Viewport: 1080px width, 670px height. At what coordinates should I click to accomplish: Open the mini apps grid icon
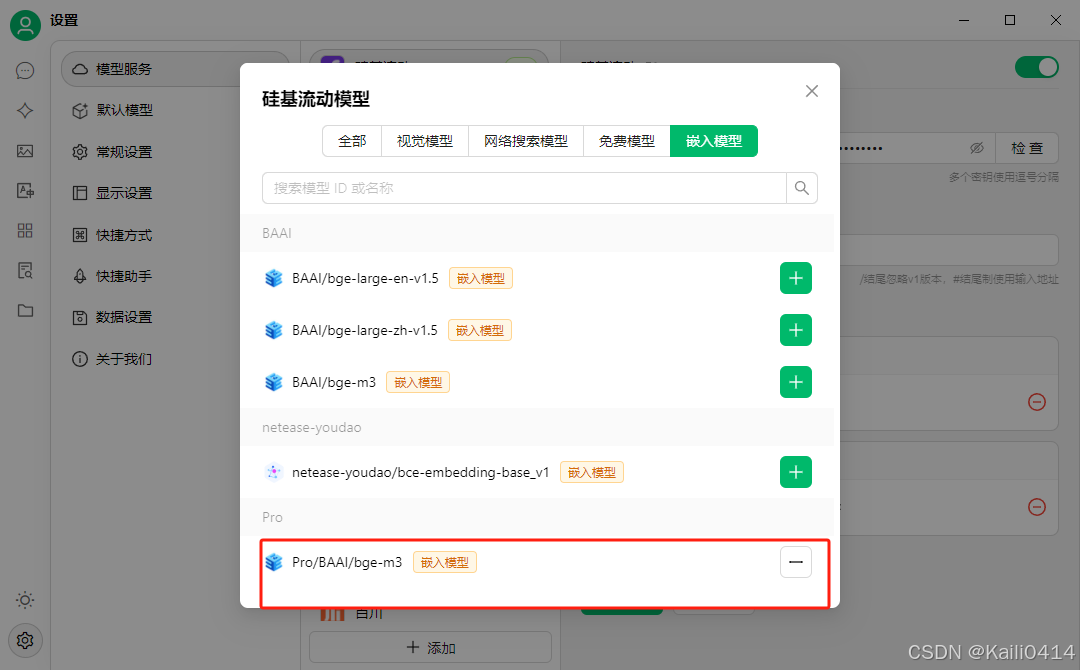[25, 231]
